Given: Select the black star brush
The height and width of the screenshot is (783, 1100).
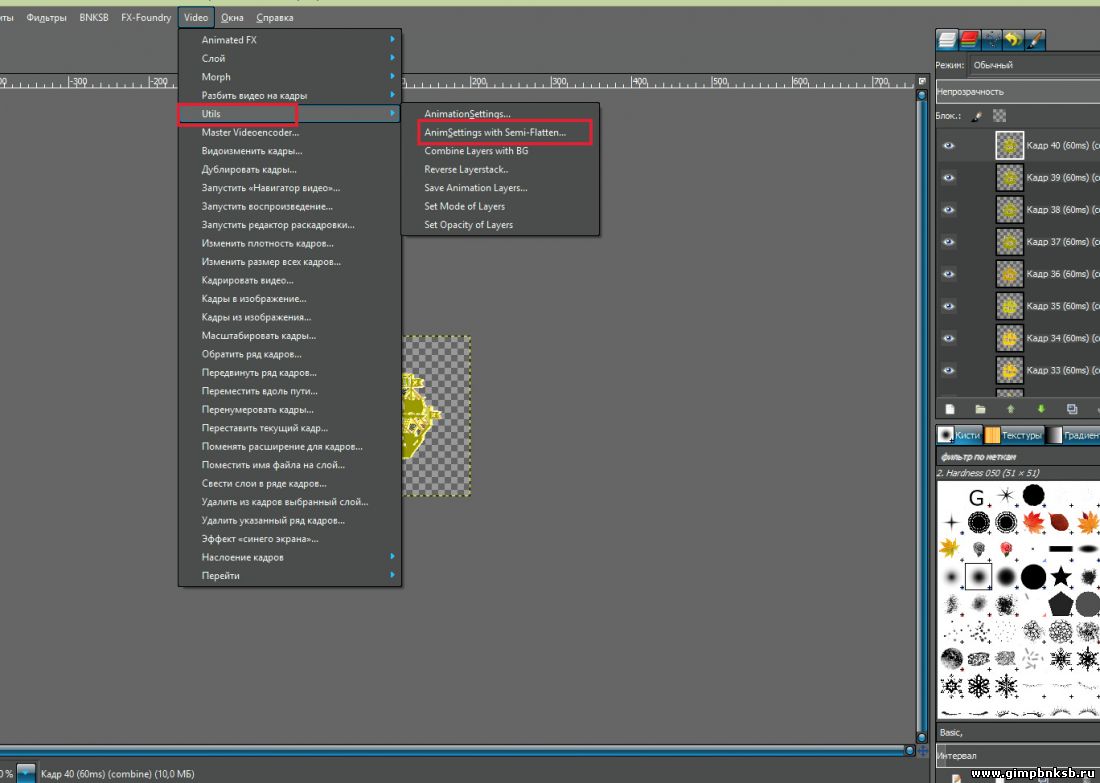Looking at the screenshot, I should (x=1061, y=577).
